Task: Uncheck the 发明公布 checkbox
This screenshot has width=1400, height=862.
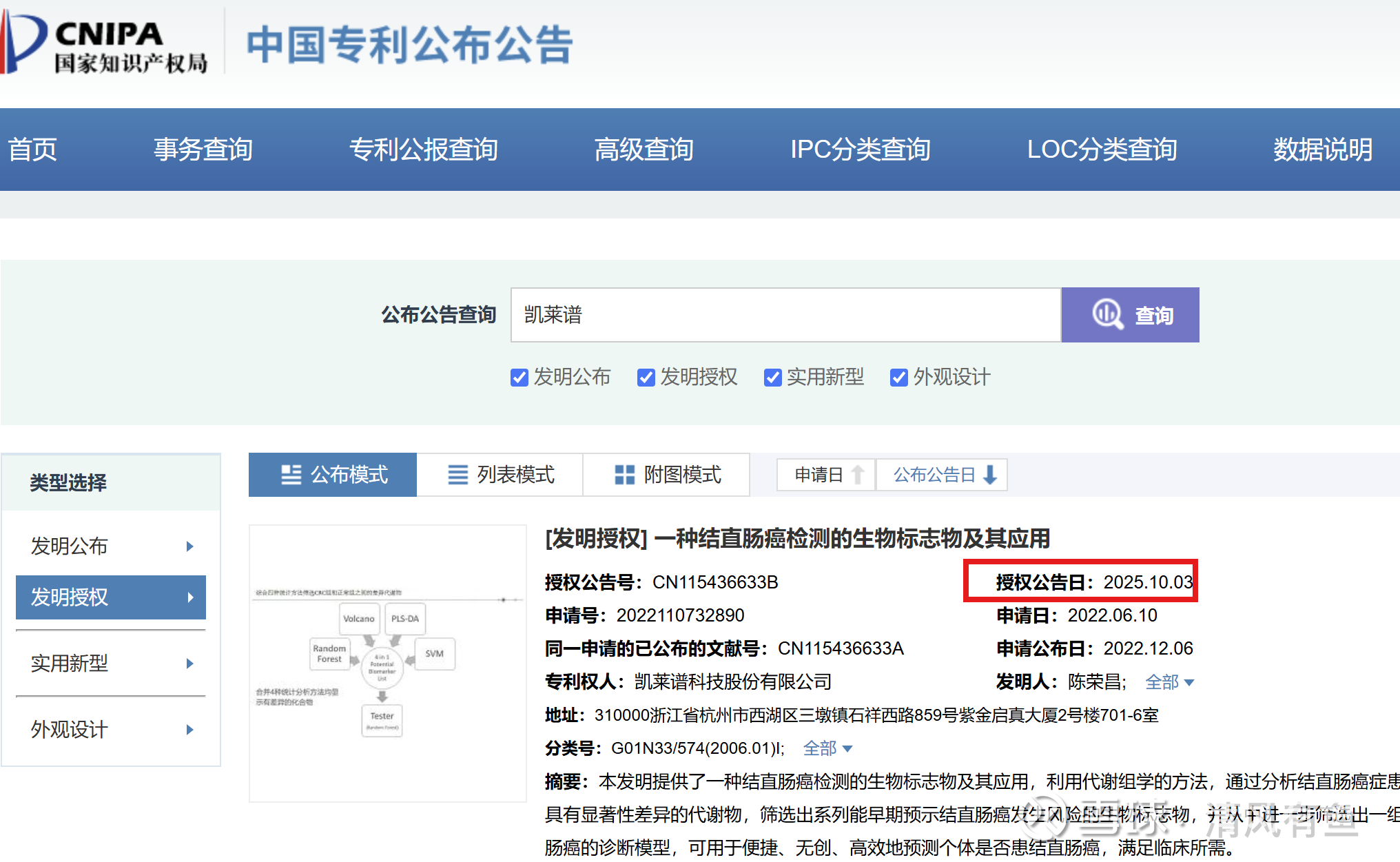Action: [x=519, y=378]
